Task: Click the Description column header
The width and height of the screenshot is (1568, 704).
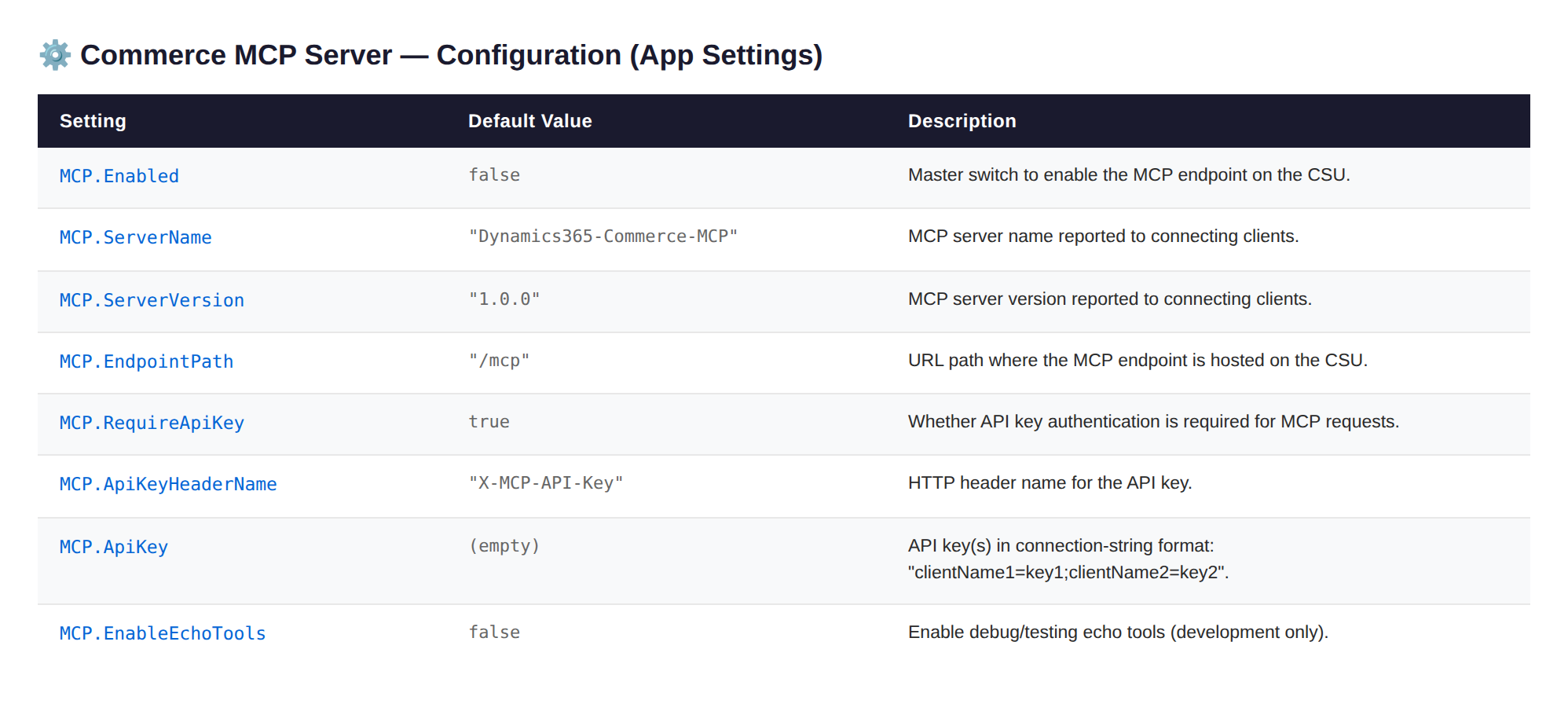Action: pos(962,121)
